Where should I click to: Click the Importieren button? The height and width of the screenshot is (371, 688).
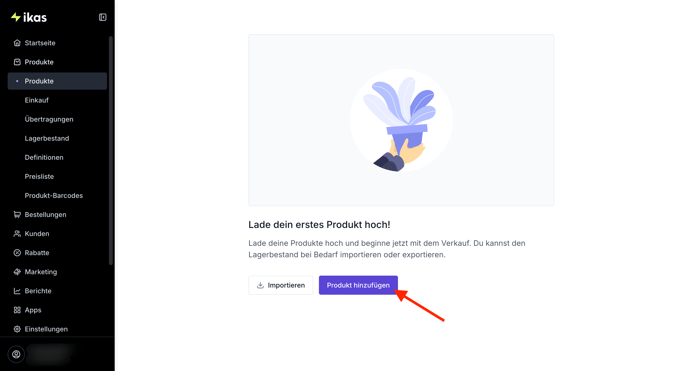tap(280, 285)
